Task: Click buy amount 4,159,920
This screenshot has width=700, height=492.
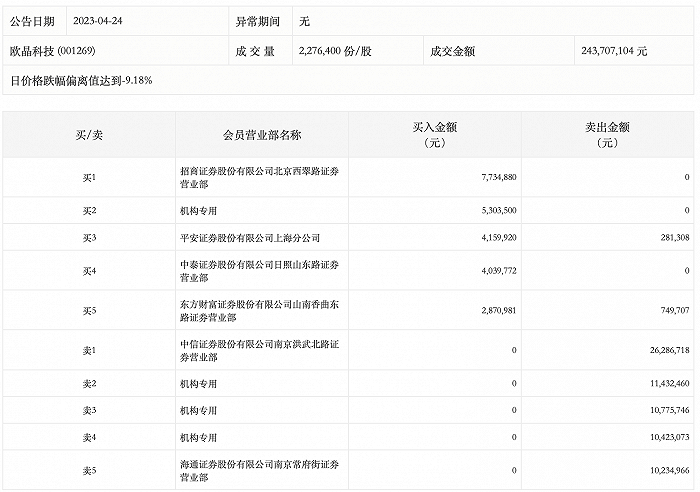Action: 499,238
